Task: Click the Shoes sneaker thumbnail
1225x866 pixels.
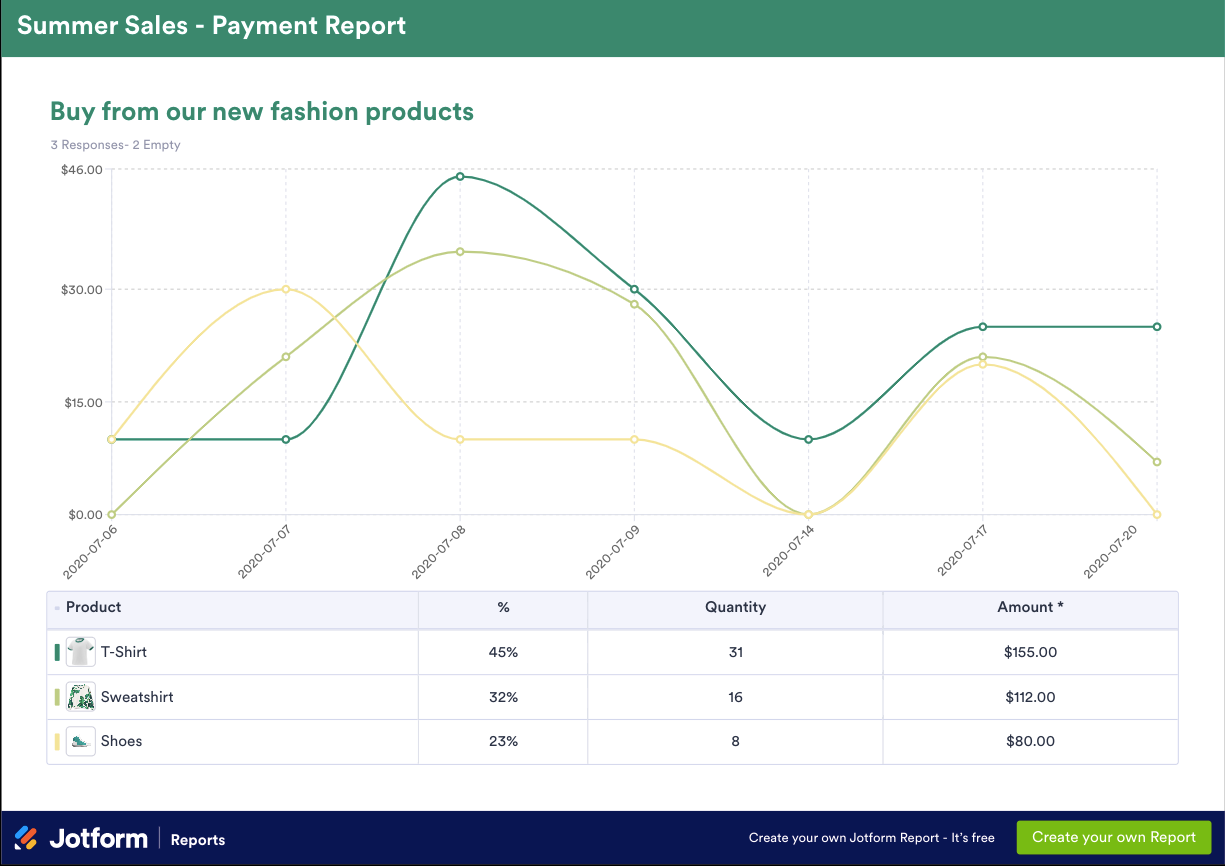Action: pyautogui.click(x=80, y=741)
